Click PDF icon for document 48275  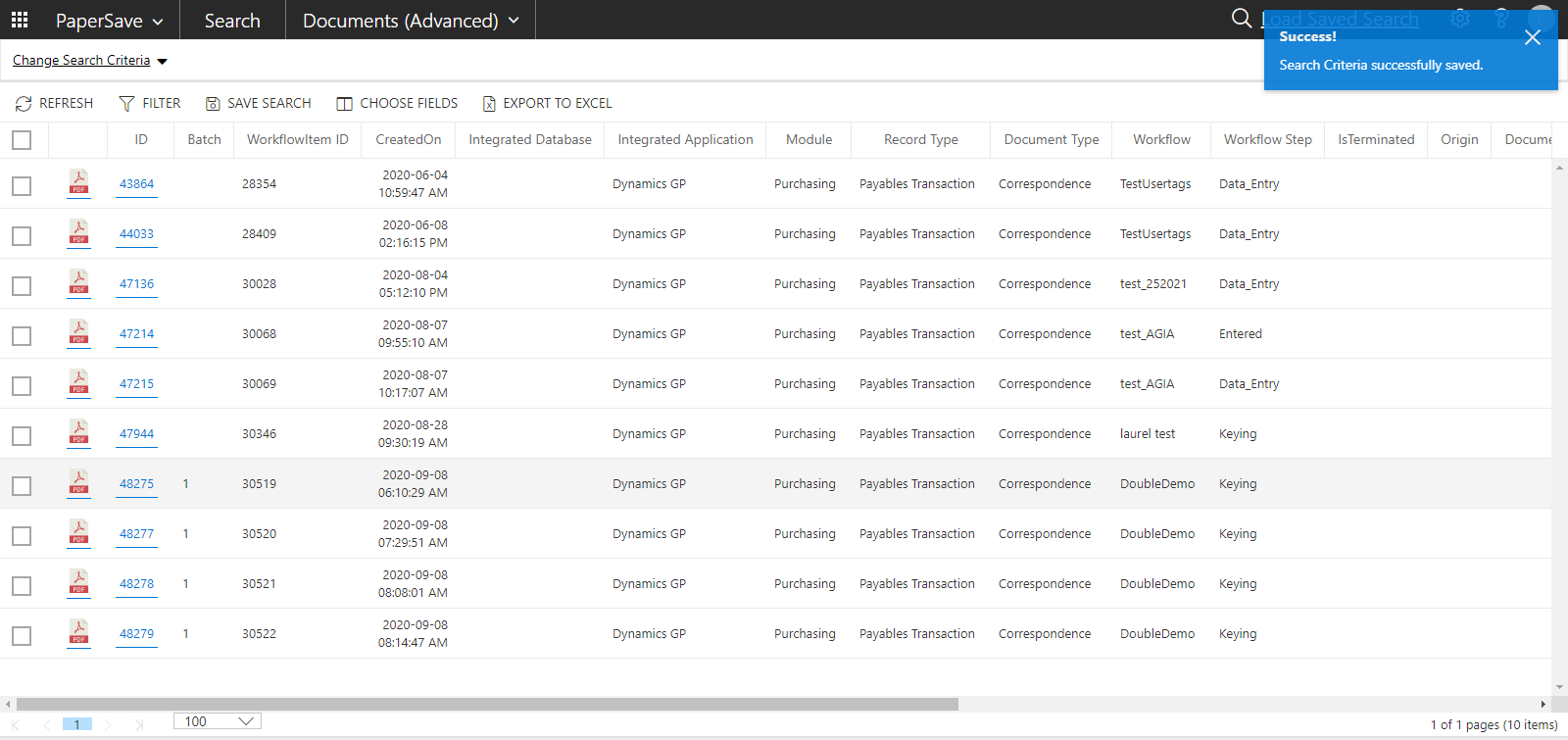[78, 483]
